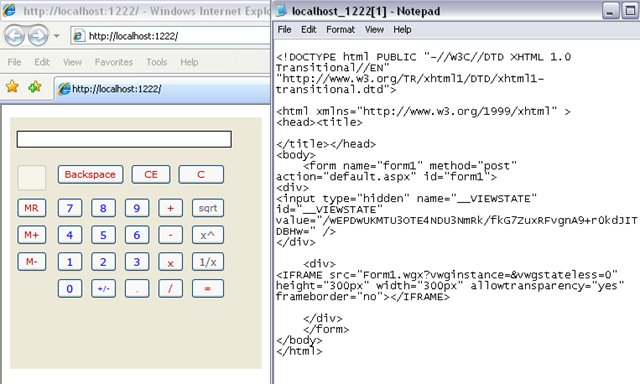Select the http://localhost:1222/ browser tab
The width and height of the screenshot is (640, 384).
click(162, 89)
